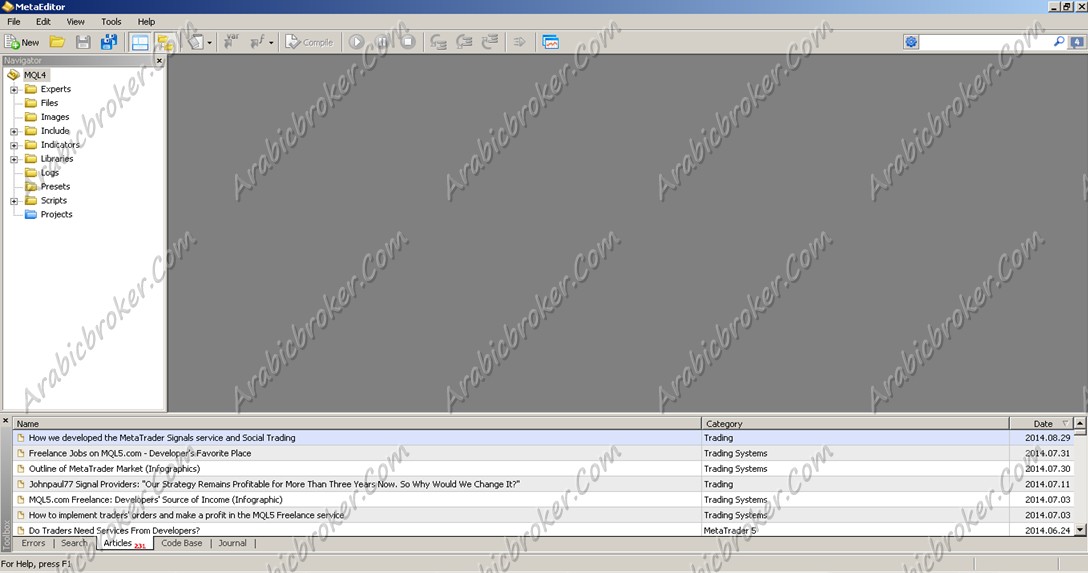Close the Navigator panel with its X

160,61
